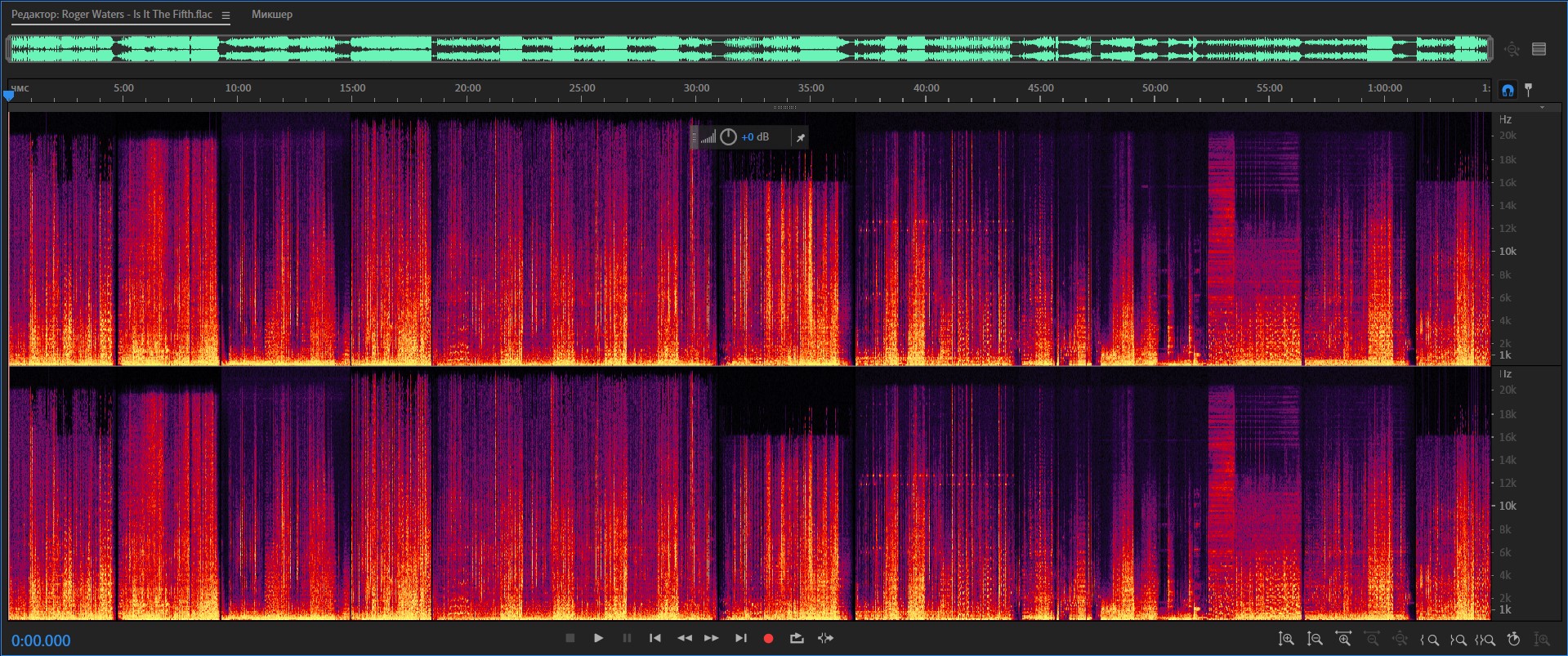Expand the small arrow above the Hz scale
1568x656 pixels.
click(x=1542, y=108)
